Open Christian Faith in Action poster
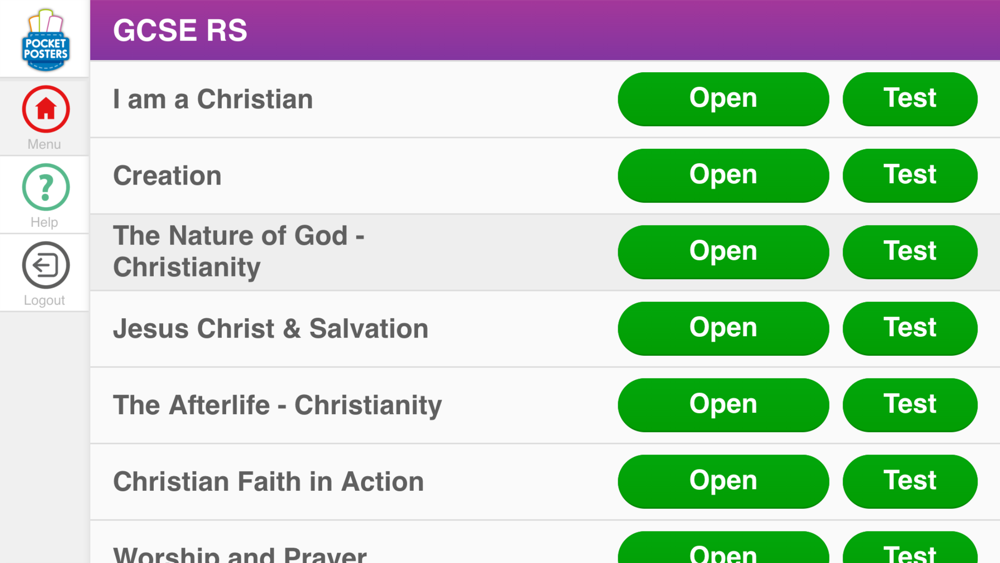 [723, 481]
